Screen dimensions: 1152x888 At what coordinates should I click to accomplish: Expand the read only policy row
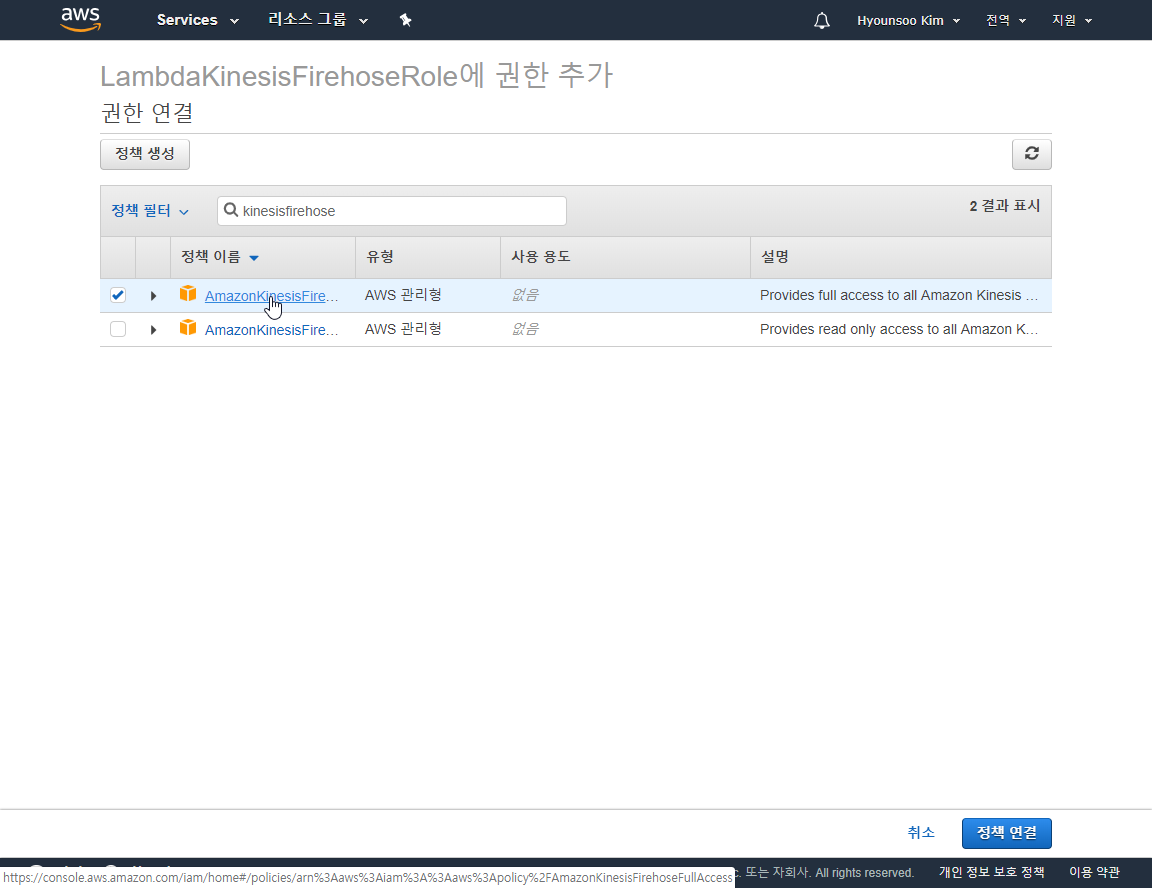153,330
